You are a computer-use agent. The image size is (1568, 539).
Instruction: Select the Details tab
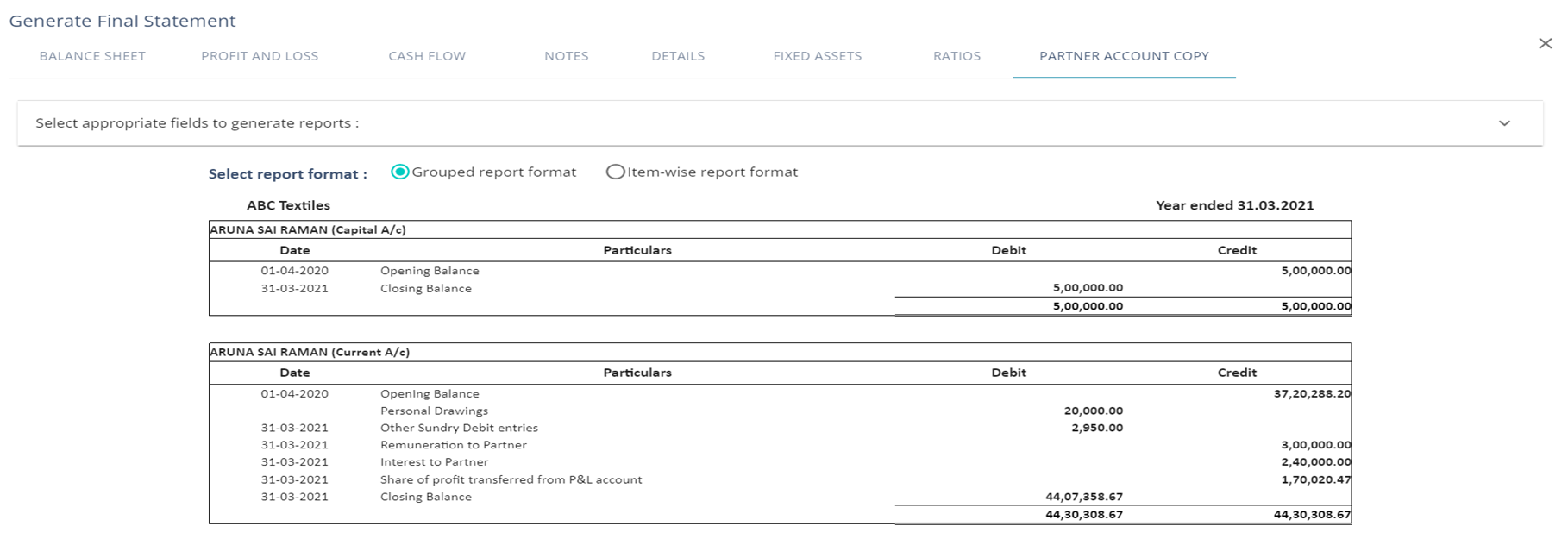coord(678,56)
